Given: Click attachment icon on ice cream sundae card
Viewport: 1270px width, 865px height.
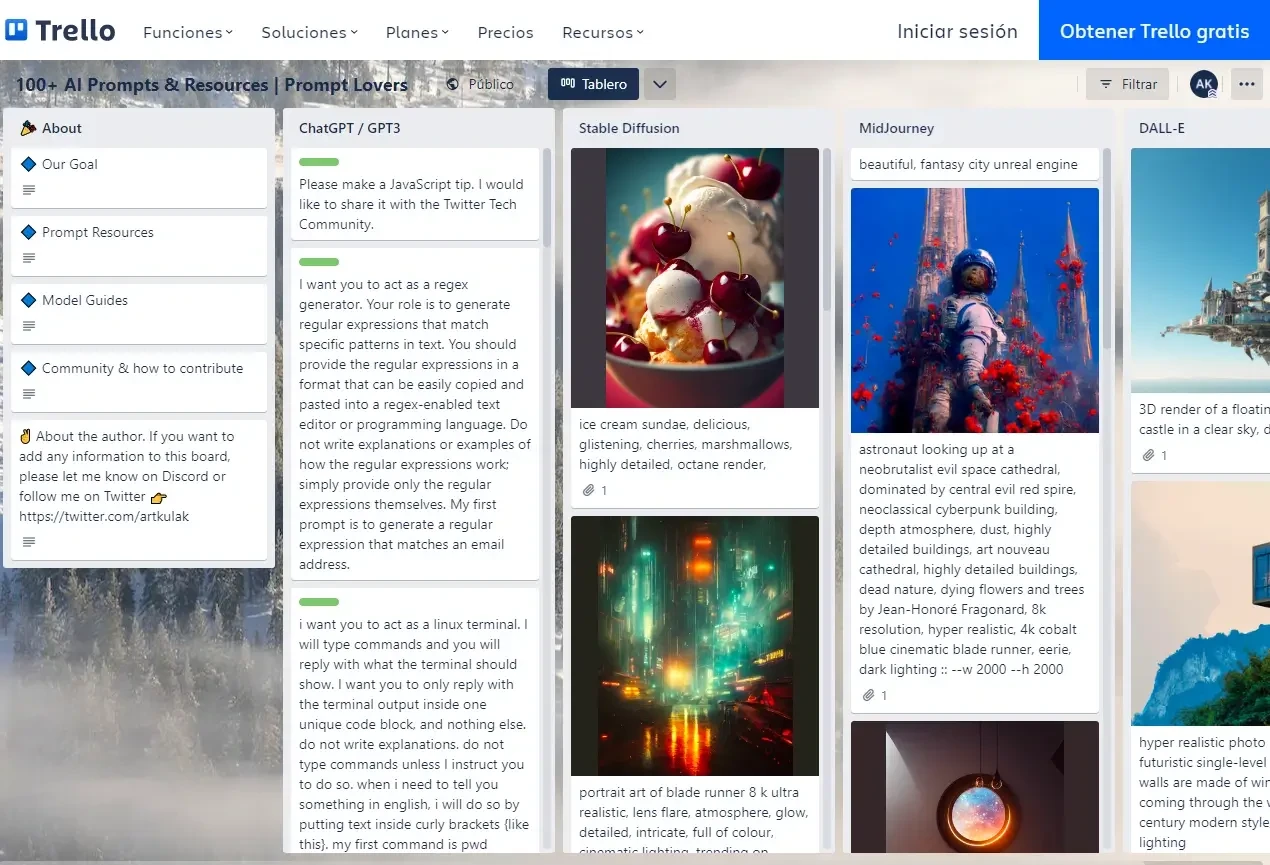Looking at the screenshot, I should (x=589, y=490).
